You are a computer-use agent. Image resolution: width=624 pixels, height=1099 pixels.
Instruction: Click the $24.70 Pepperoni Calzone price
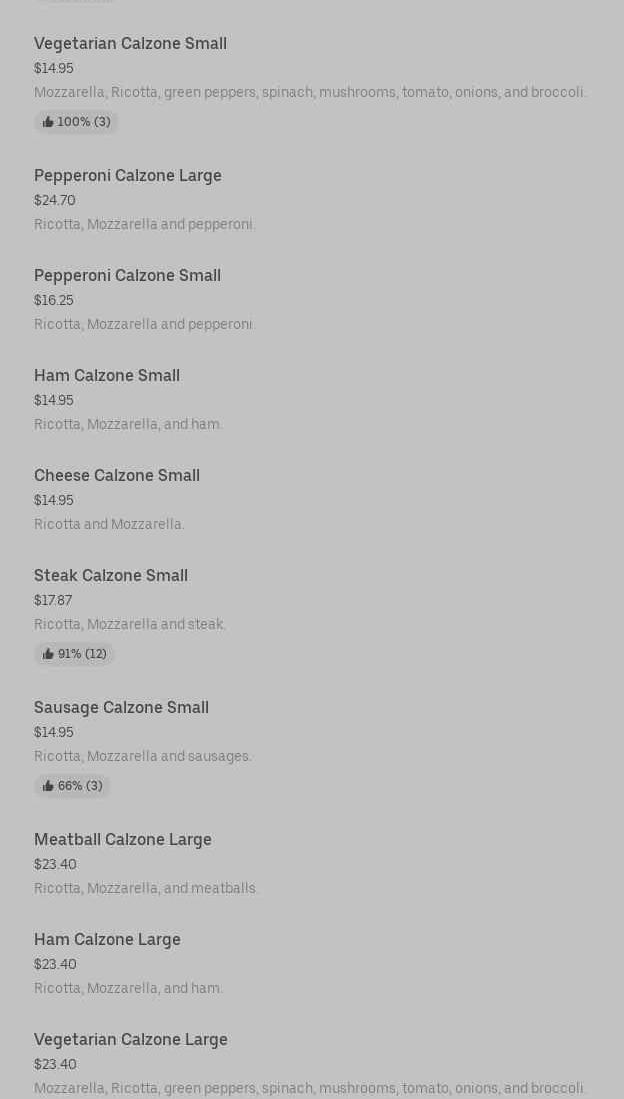pyautogui.click(x=55, y=200)
